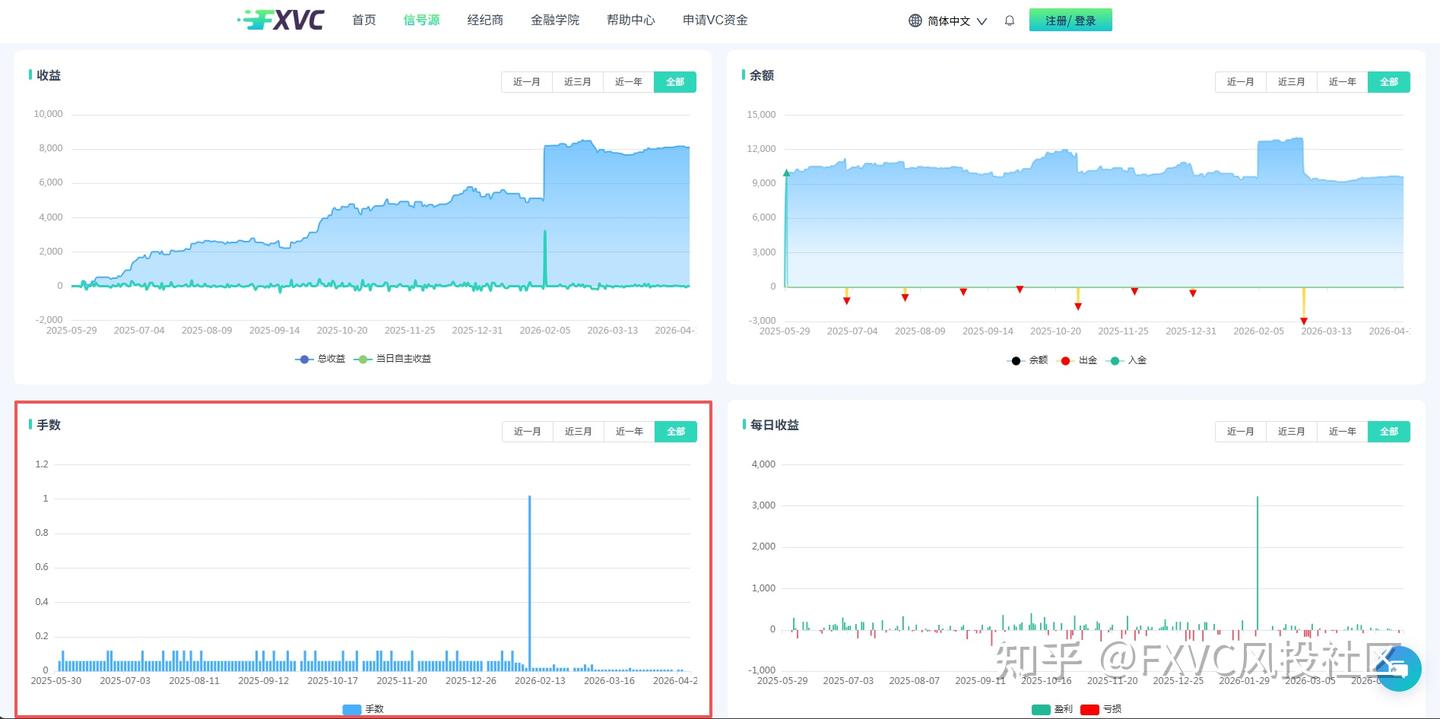Select 近一年 range in the 每日收益 panel

tap(1341, 431)
